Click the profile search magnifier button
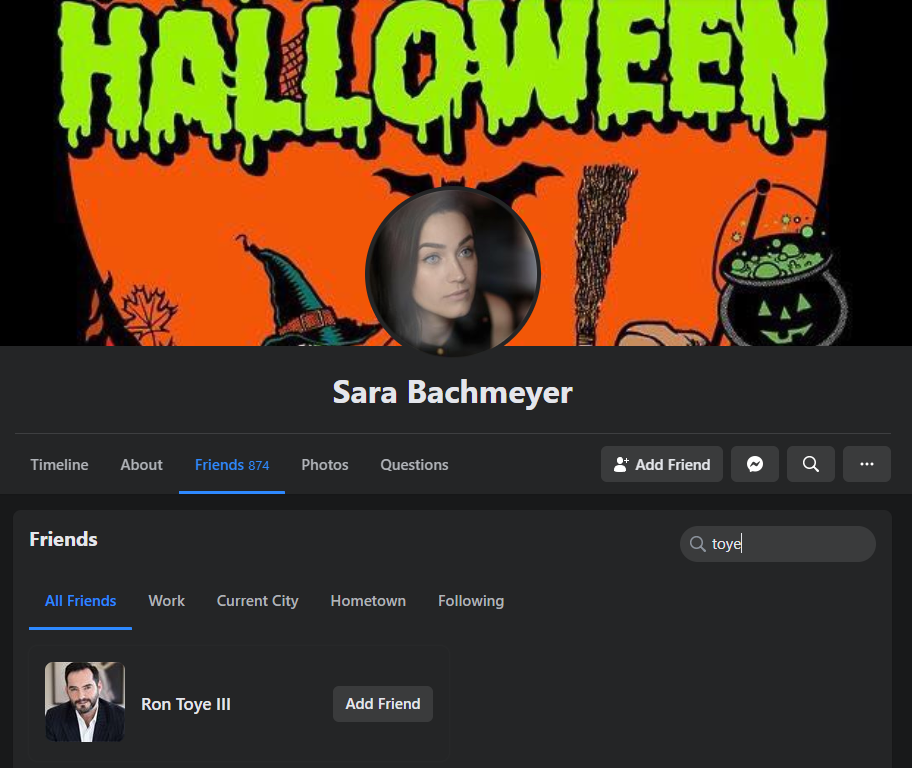Screen dimensions: 912x768 tap(810, 464)
